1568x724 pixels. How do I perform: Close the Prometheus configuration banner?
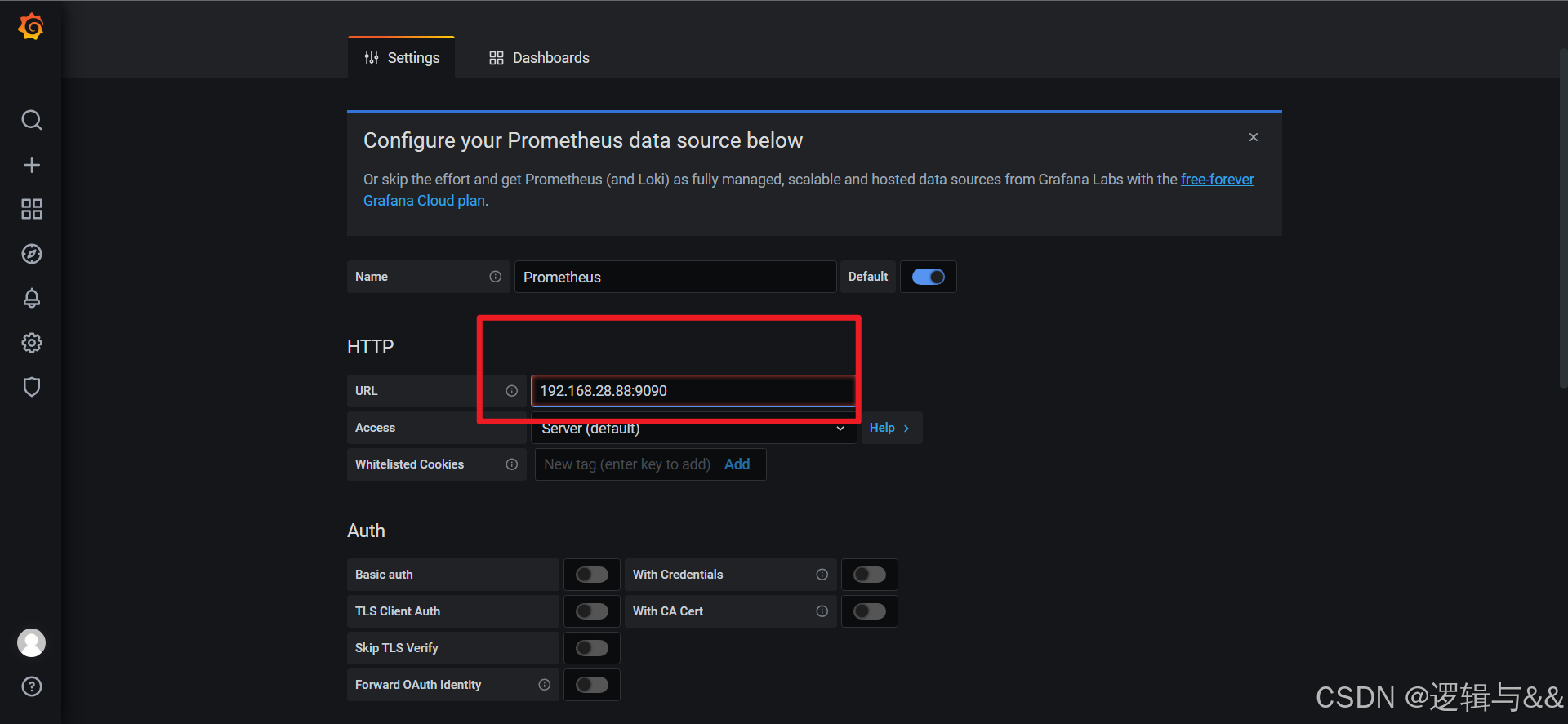[x=1254, y=137]
